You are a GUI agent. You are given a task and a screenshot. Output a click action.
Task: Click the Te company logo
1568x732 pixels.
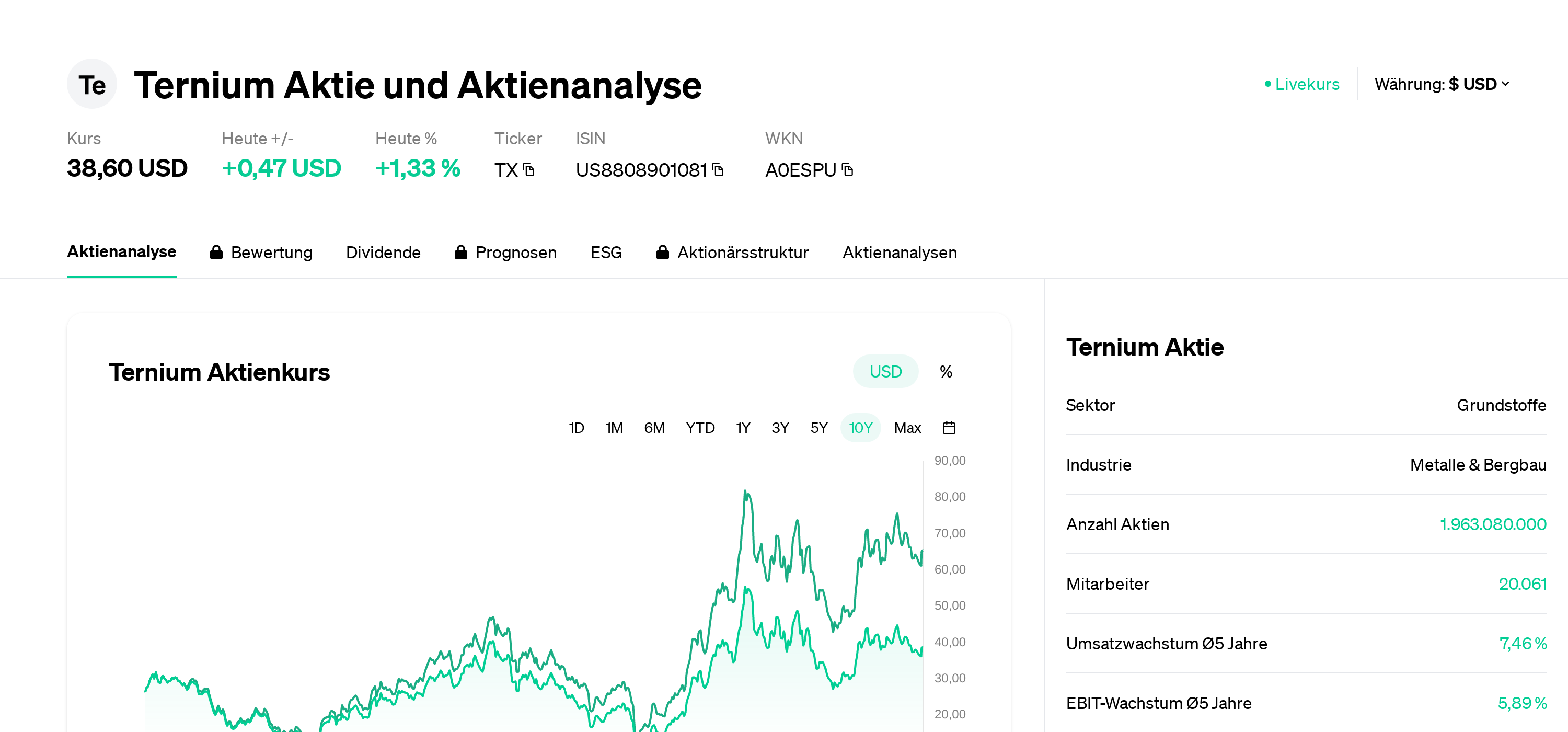click(x=92, y=85)
